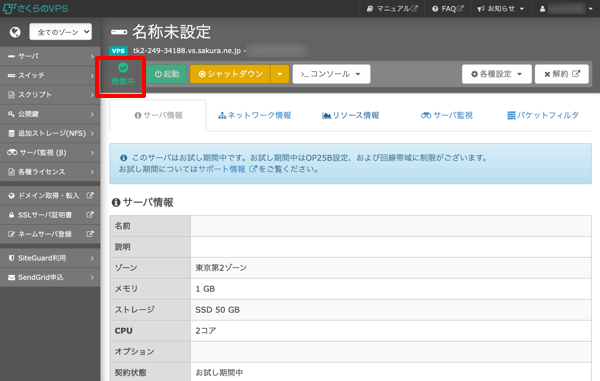Click the 1 GB memory value

(x=205, y=289)
